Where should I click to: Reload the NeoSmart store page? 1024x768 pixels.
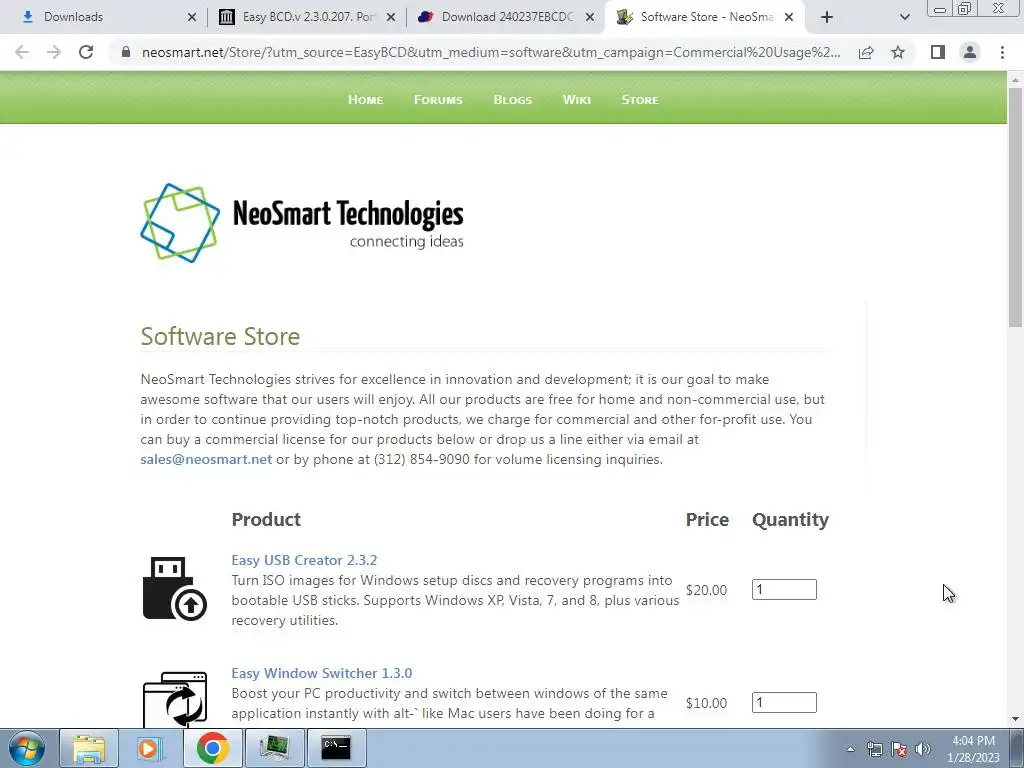click(86, 52)
